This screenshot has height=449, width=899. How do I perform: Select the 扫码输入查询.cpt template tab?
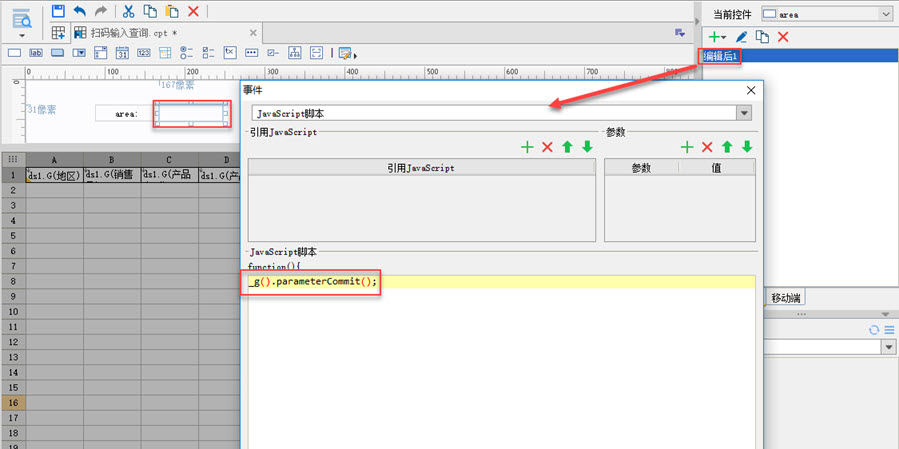(166, 33)
